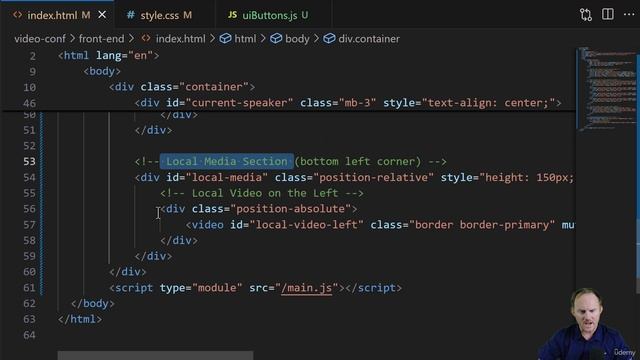Click line number 61 in the gutter
The height and width of the screenshot is (360, 640).
(x=29, y=288)
